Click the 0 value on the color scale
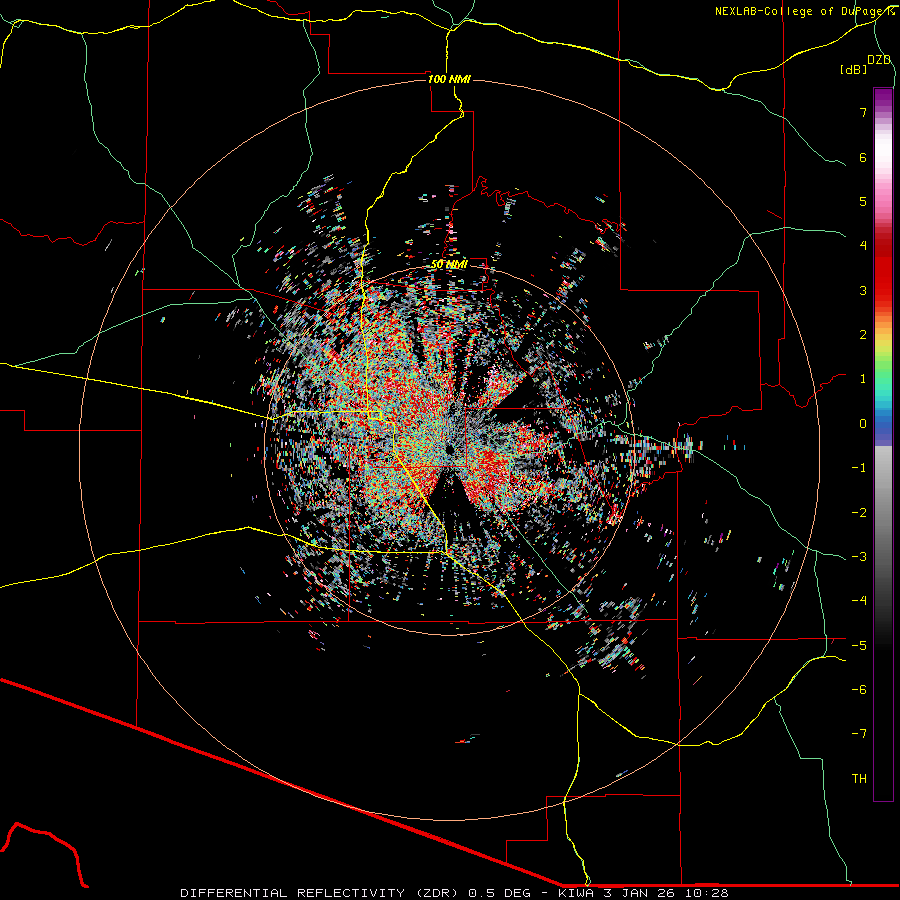Viewport: 900px width, 900px height. (863, 424)
